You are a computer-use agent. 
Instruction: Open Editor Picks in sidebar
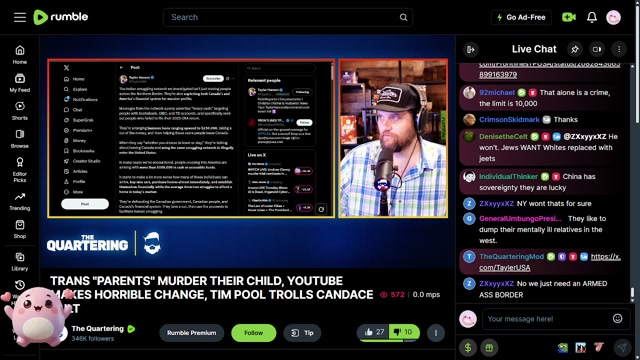20,169
